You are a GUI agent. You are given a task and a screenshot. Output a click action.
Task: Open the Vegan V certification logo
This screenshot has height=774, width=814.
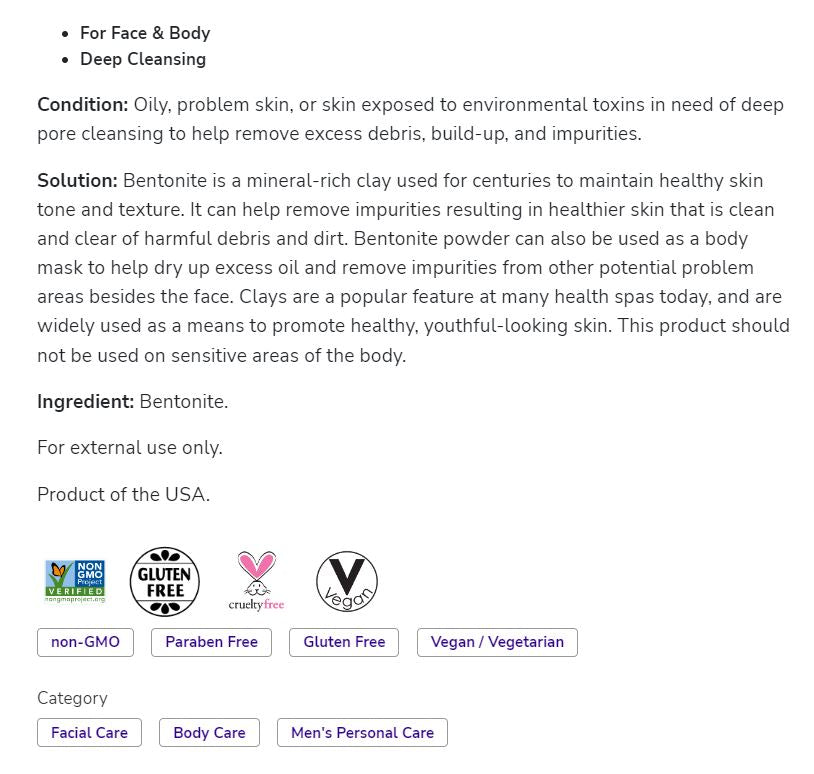coord(346,581)
